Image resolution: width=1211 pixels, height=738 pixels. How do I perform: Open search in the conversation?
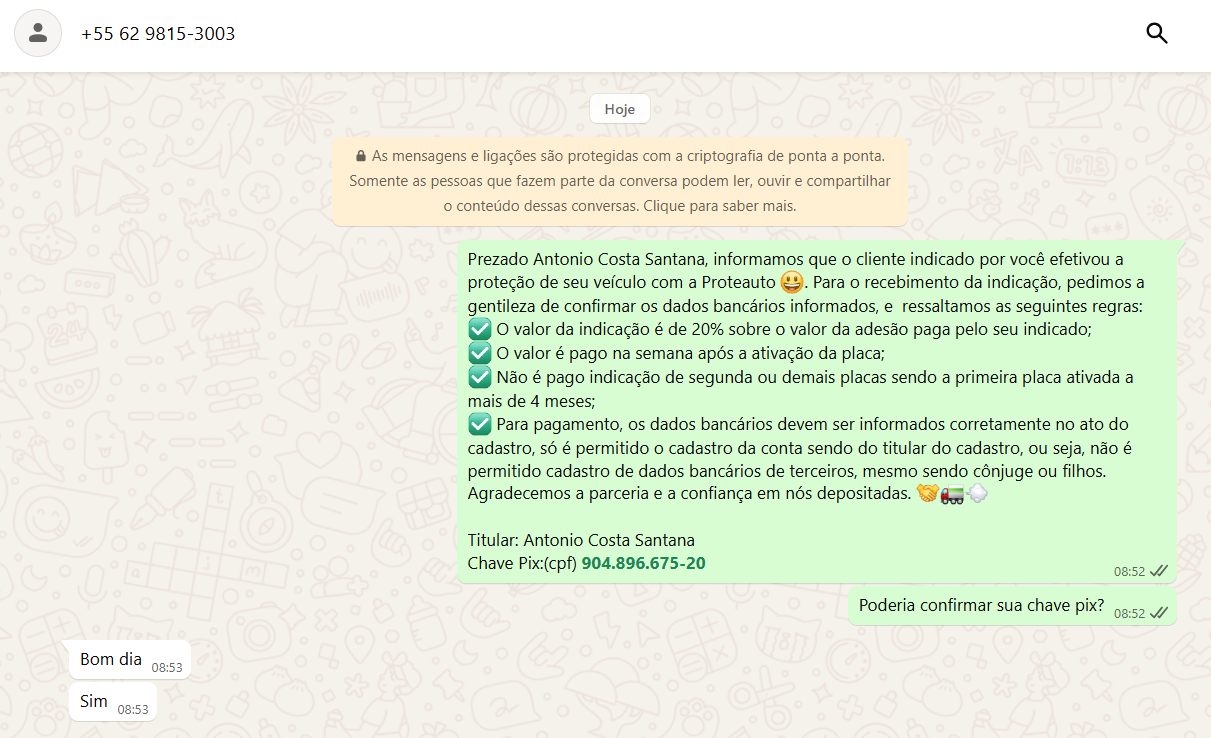pyautogui.click(x=1156, y=33)
